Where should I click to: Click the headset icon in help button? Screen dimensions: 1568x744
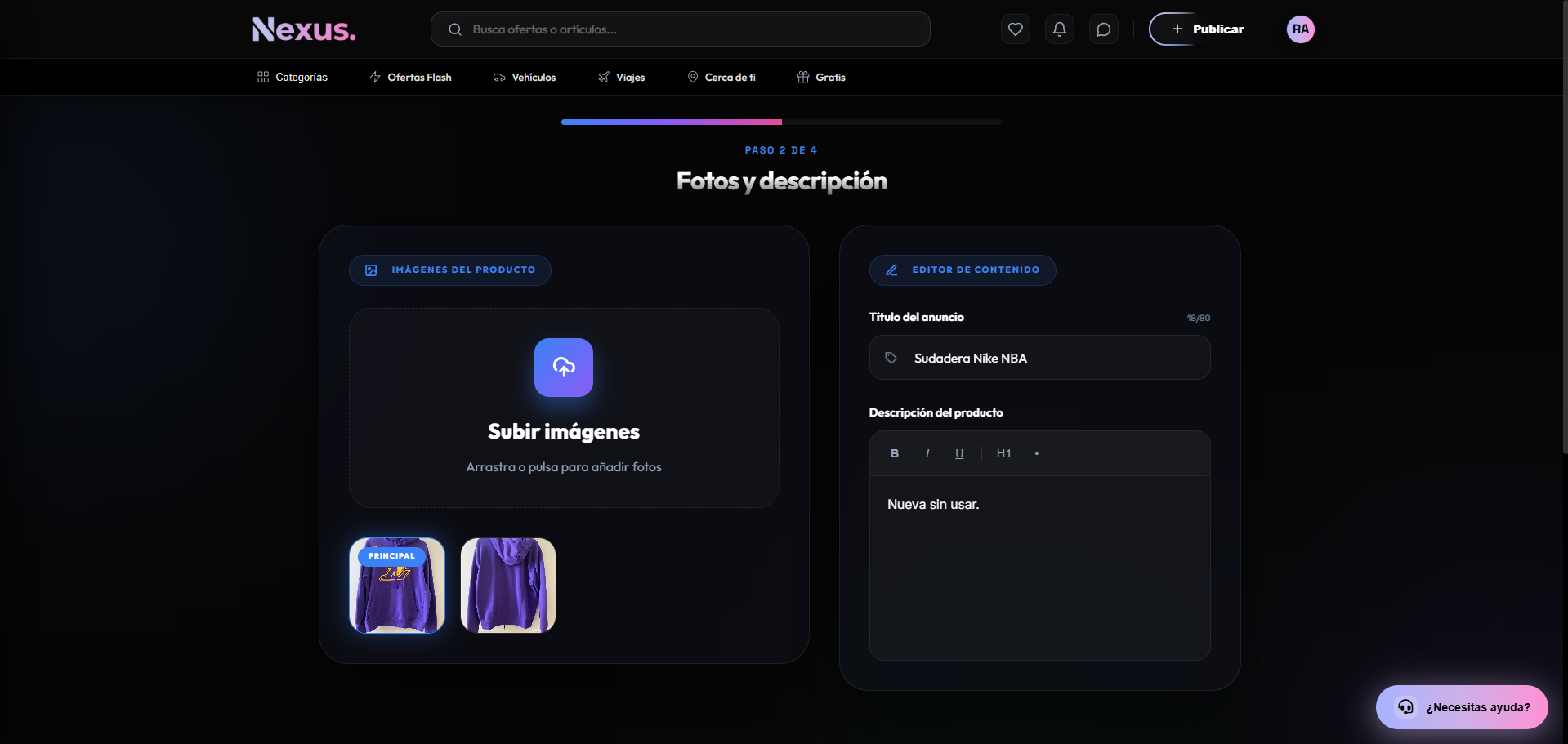(1405, 707)
